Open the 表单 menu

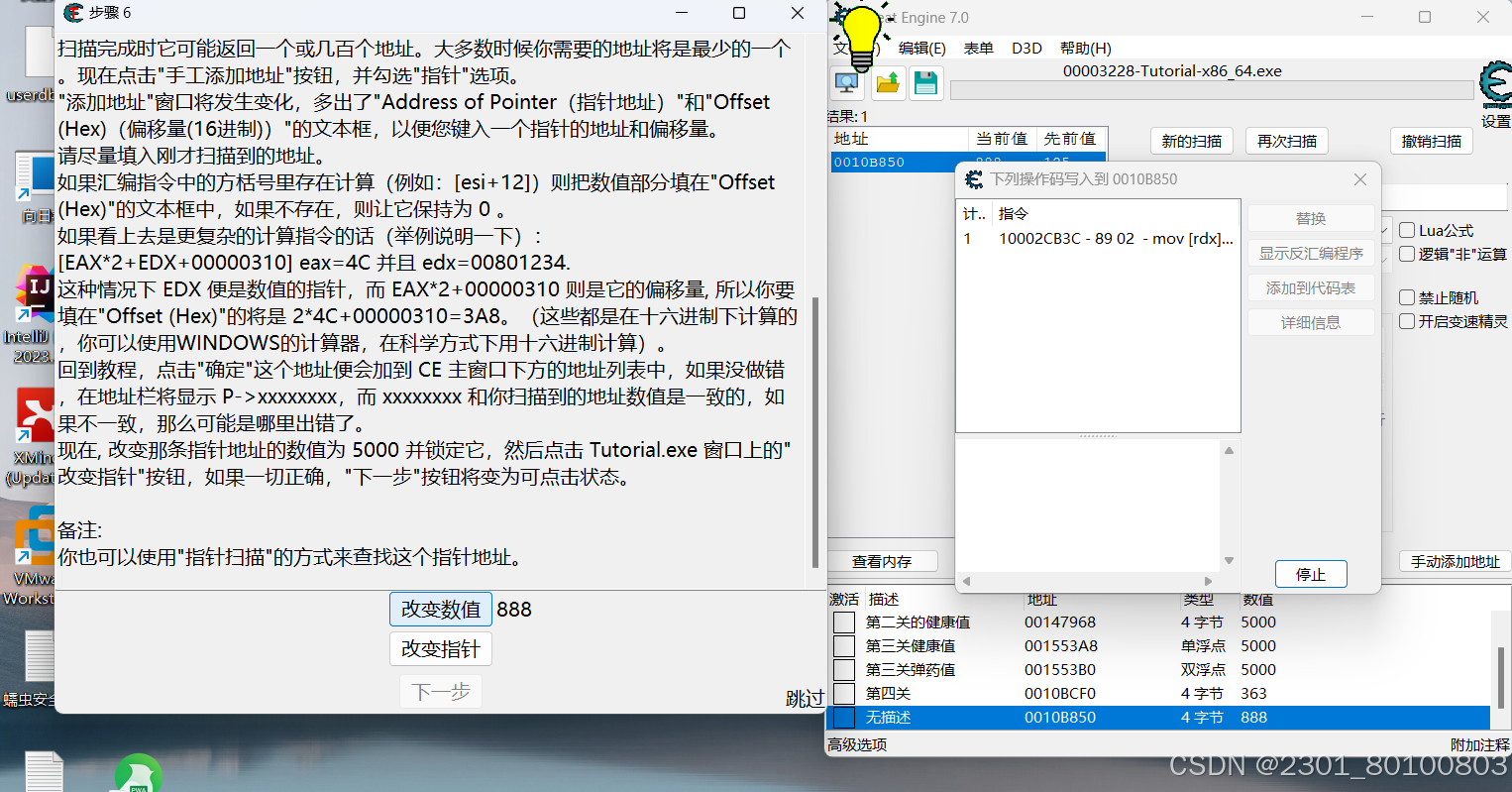pos(979,48)
